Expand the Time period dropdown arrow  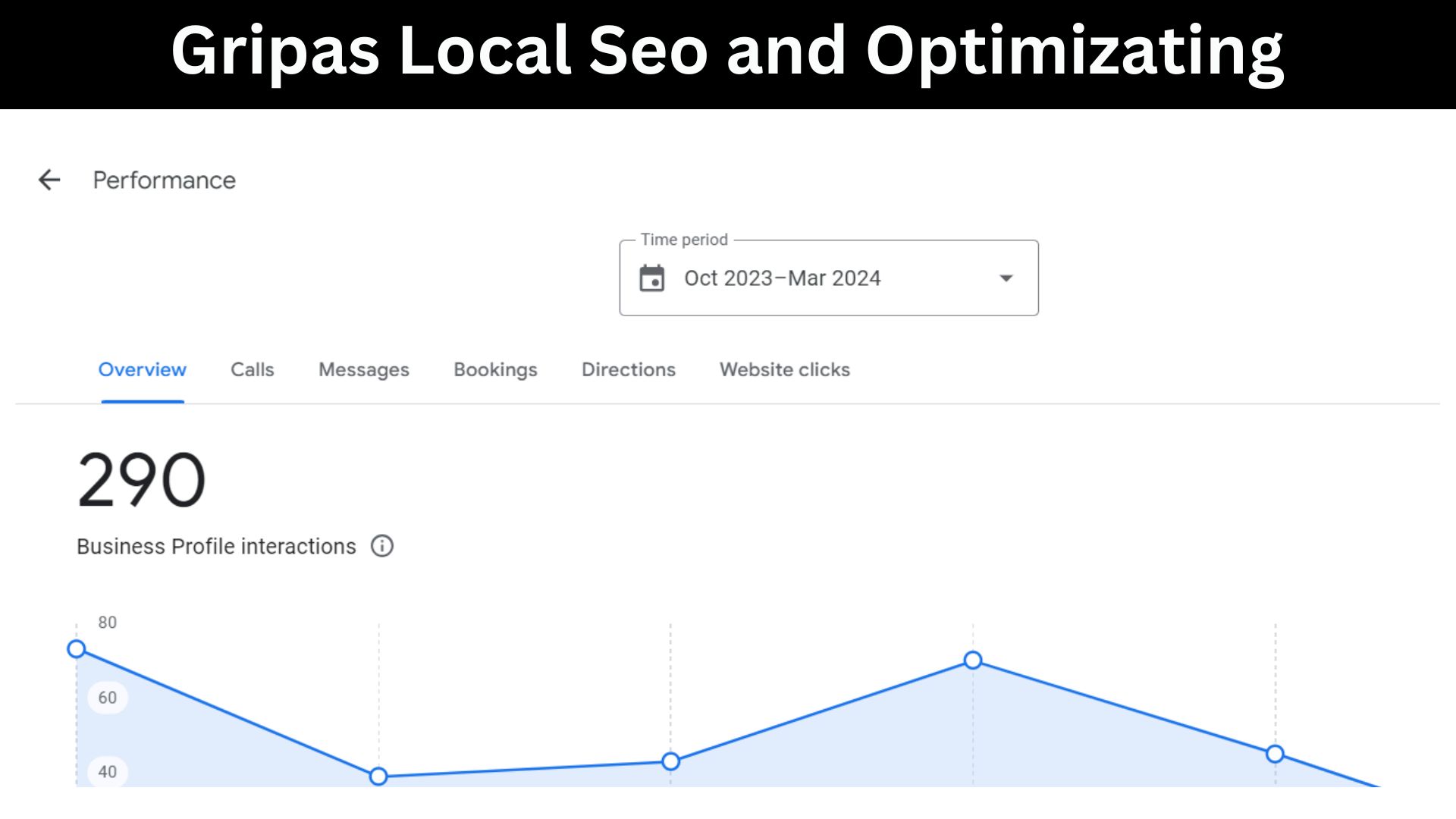(1006, 278)
